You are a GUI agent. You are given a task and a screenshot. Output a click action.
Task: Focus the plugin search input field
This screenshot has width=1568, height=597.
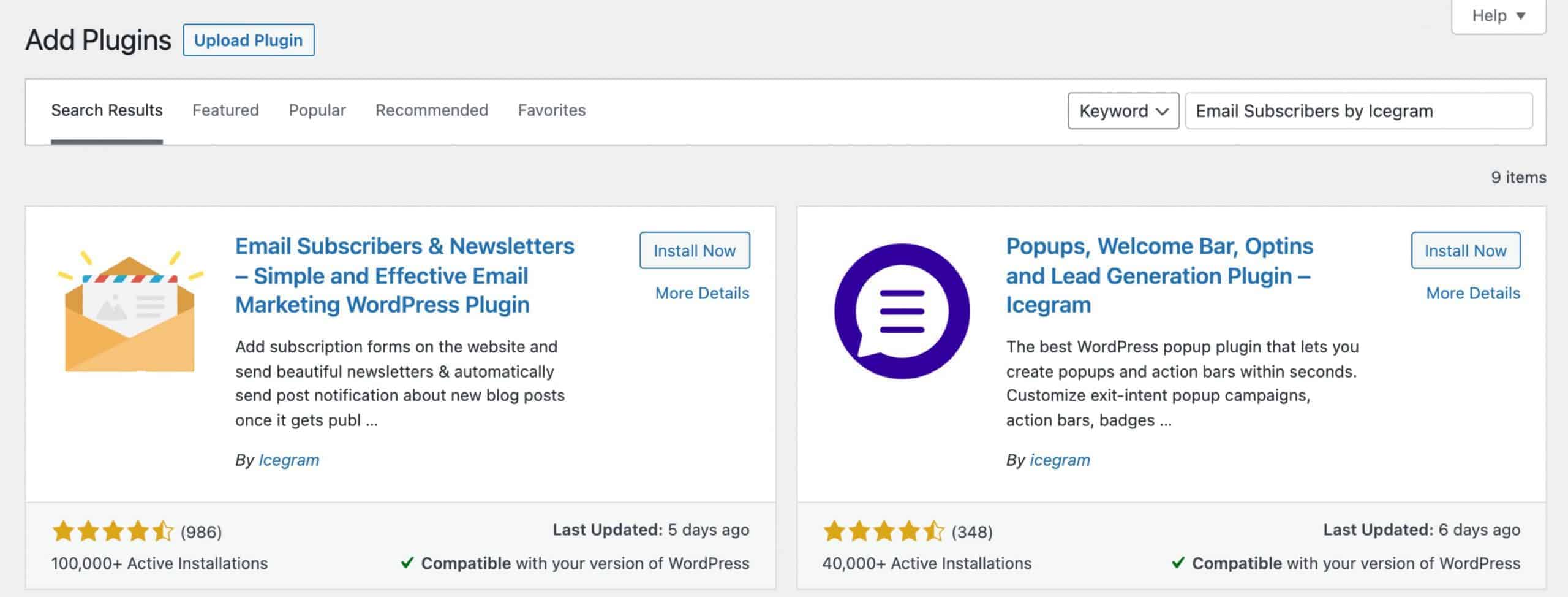pos(1359,111)
